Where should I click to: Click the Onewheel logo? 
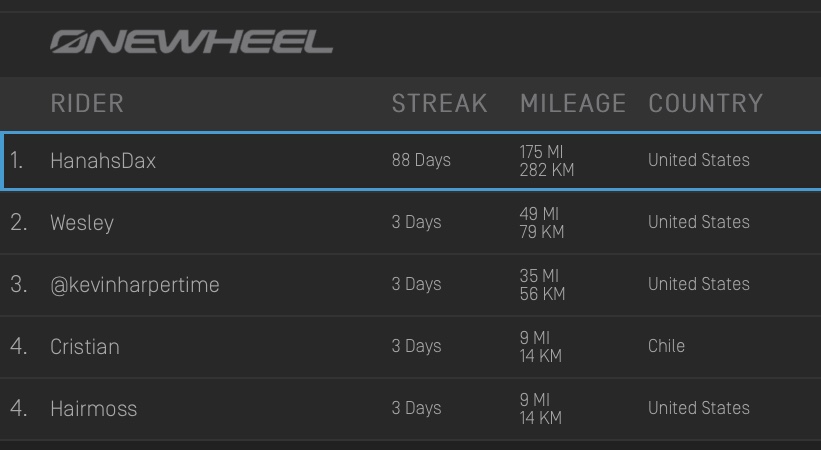pos(191,42)
